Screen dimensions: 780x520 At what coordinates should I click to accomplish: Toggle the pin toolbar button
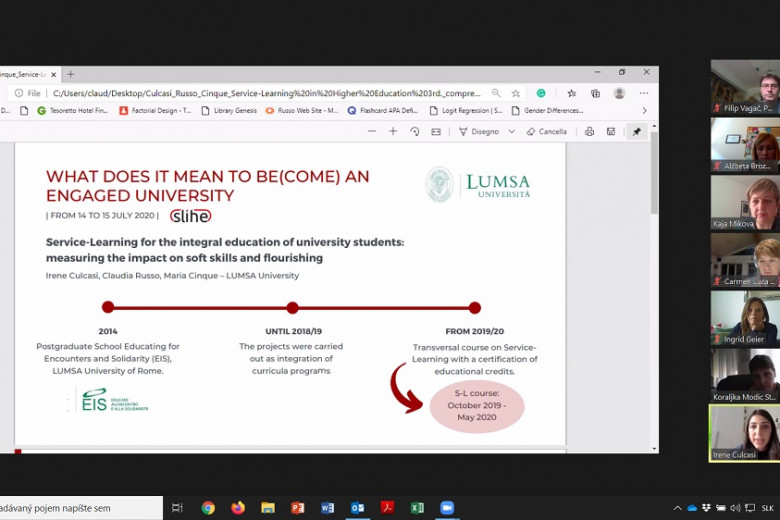coord(637,131)
